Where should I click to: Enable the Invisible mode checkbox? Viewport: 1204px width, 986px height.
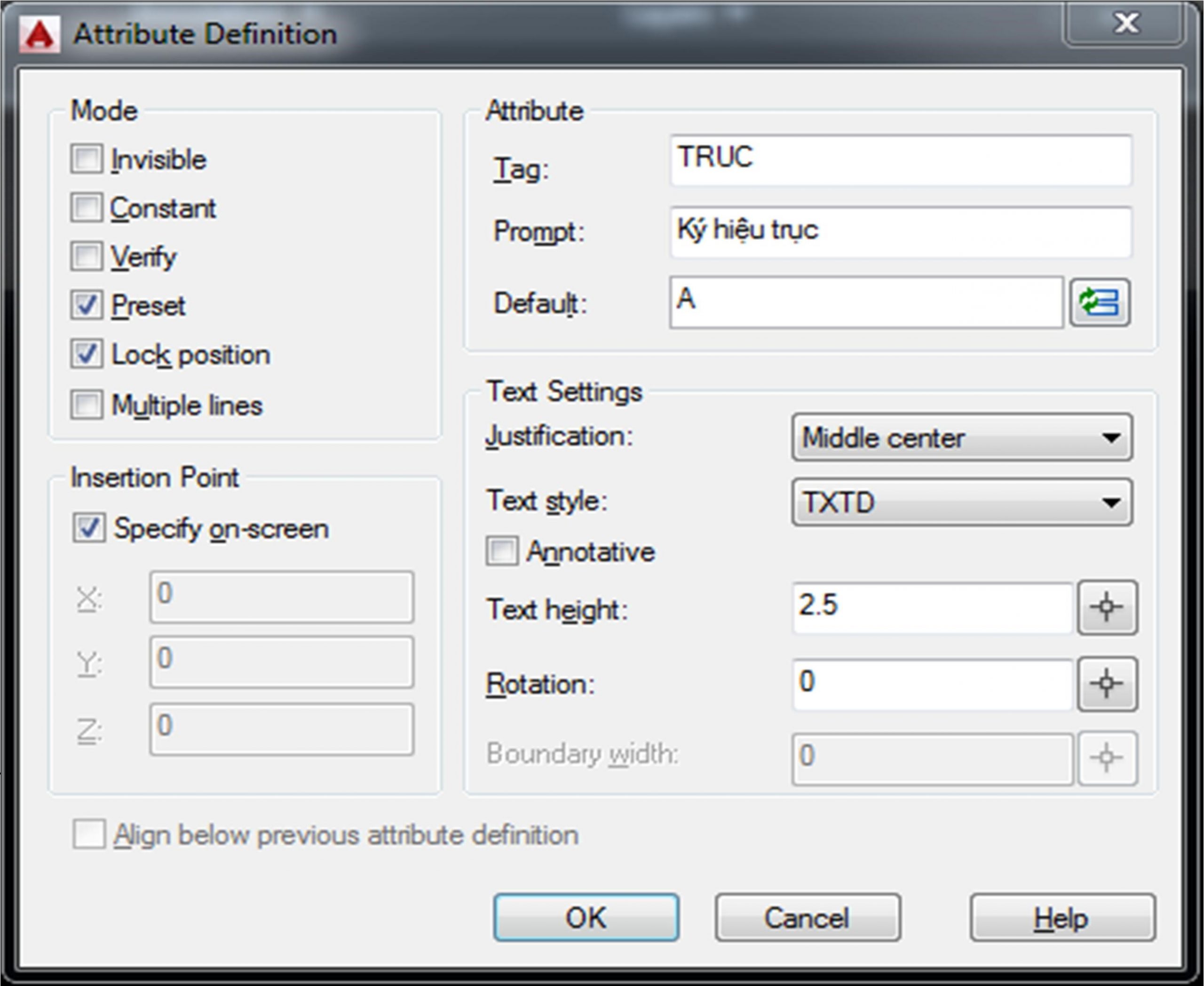(87, 159)
